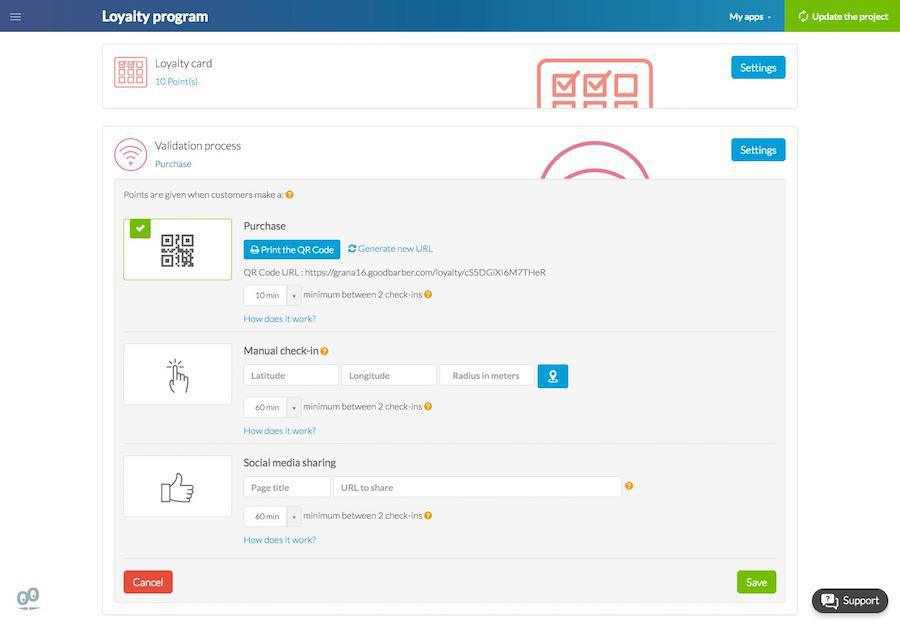Open the My apps menu
The height and width of the screenshot is (622, 900).
[749, 16]
